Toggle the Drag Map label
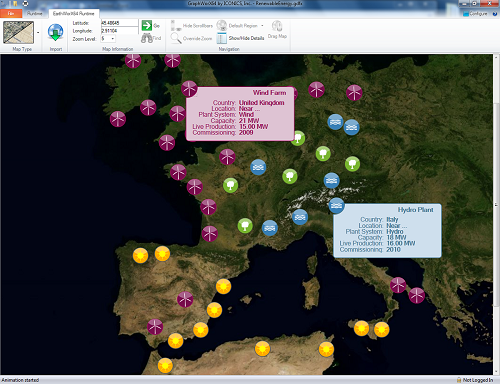The image size is (500, 384). pos(277,36)
